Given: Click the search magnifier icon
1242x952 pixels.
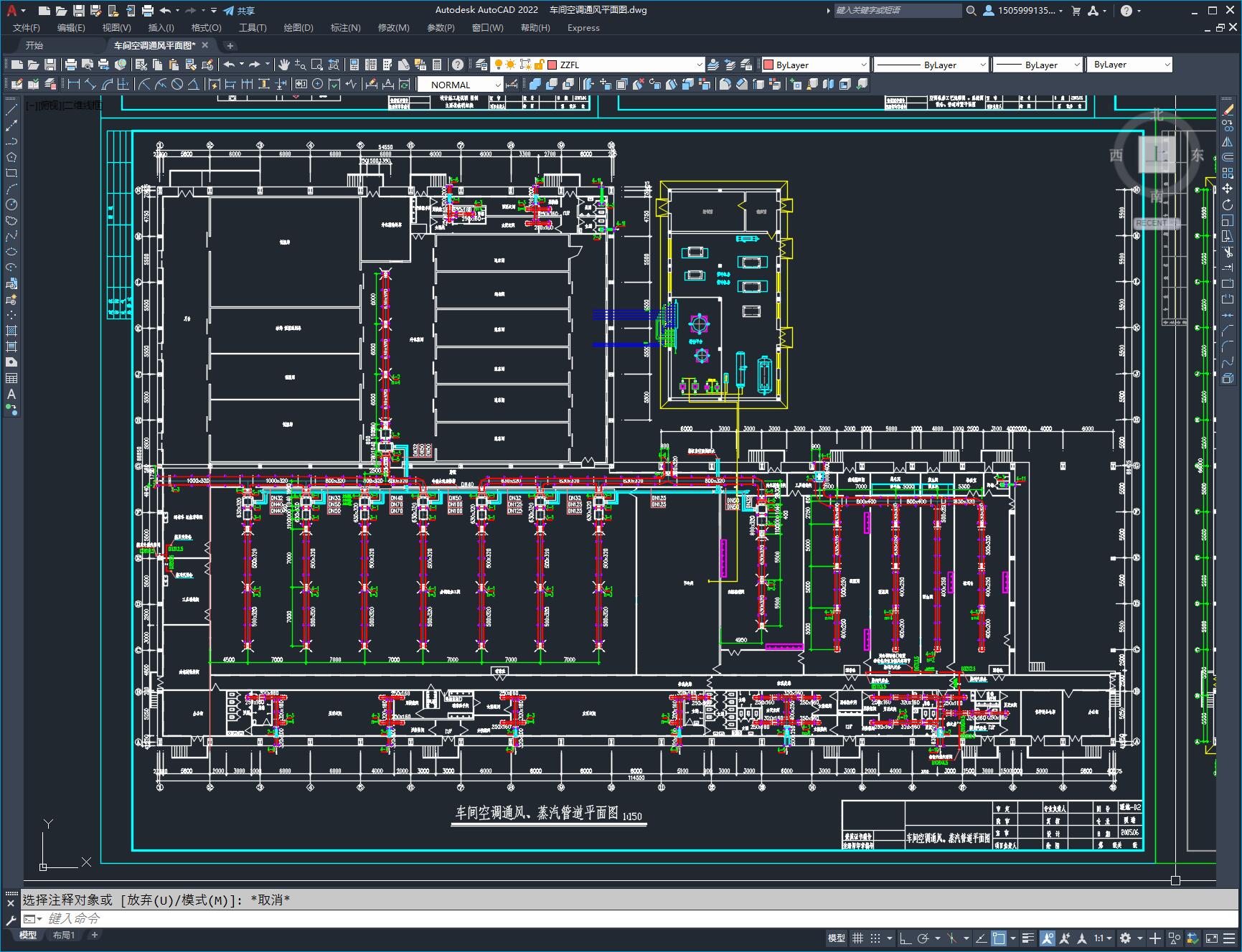Looking at the screenshot, I should (x=971, y=10).
